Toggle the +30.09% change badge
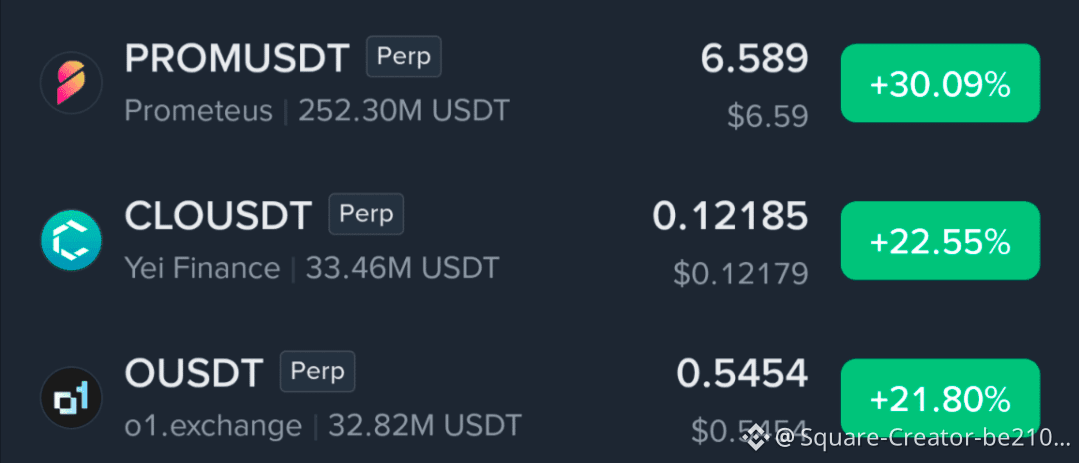The width and height of the screenshot is (1079, 463). coord(940,83)
